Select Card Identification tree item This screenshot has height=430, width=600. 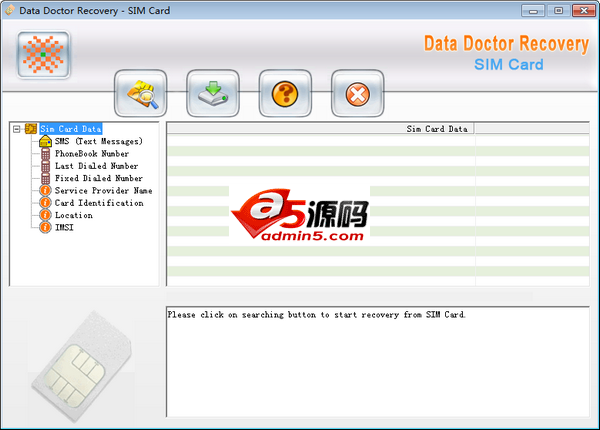(99, 203)
